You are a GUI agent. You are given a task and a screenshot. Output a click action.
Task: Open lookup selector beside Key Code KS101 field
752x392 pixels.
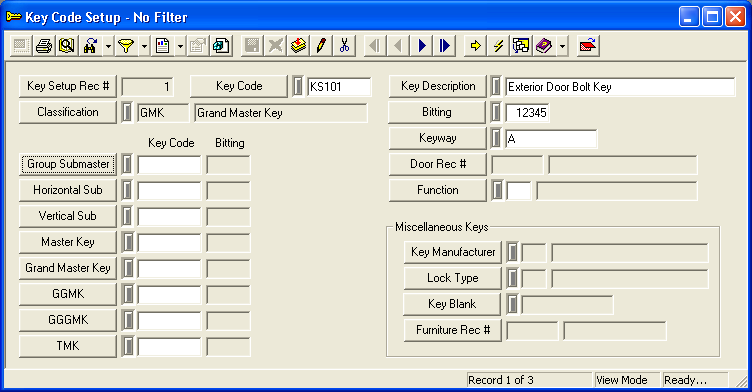298,87
